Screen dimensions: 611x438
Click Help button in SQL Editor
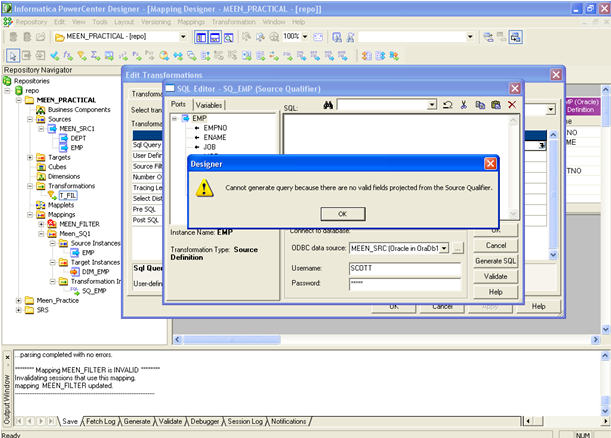point(495,292)
